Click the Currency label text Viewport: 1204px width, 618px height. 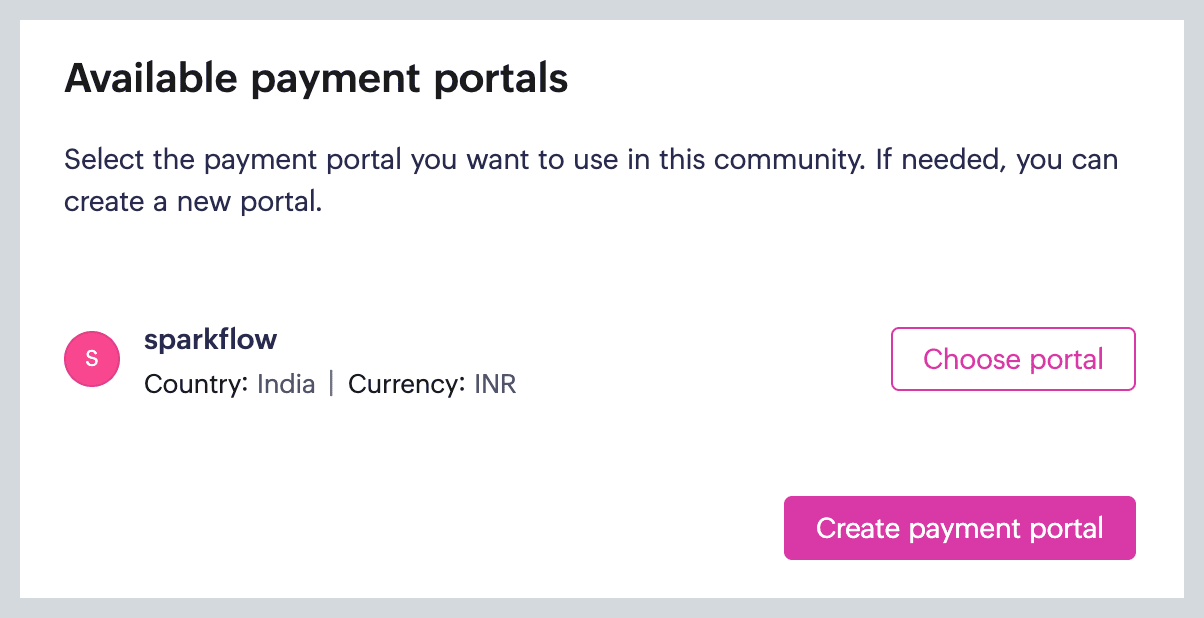405,384
